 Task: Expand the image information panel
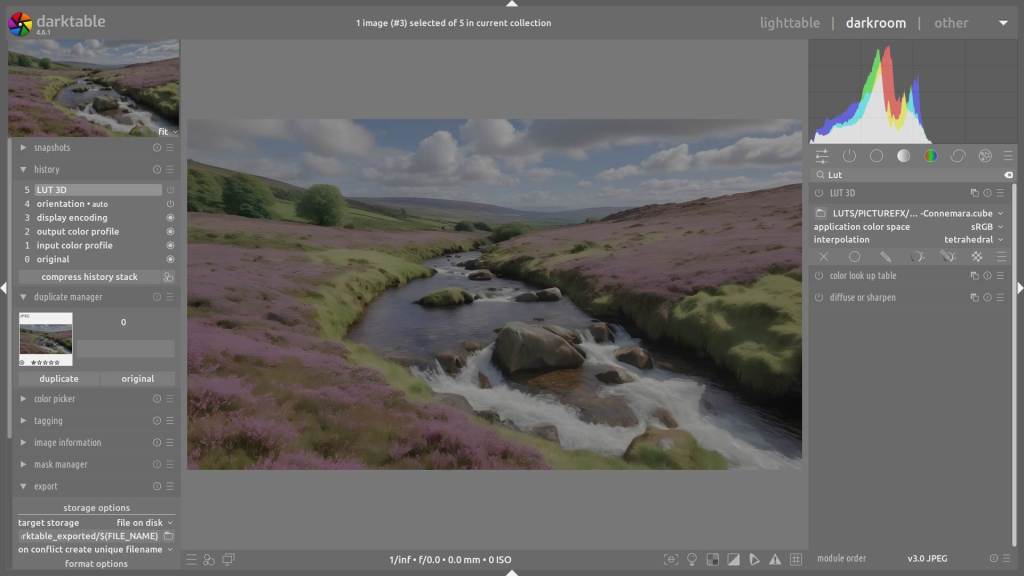point(24,443)
